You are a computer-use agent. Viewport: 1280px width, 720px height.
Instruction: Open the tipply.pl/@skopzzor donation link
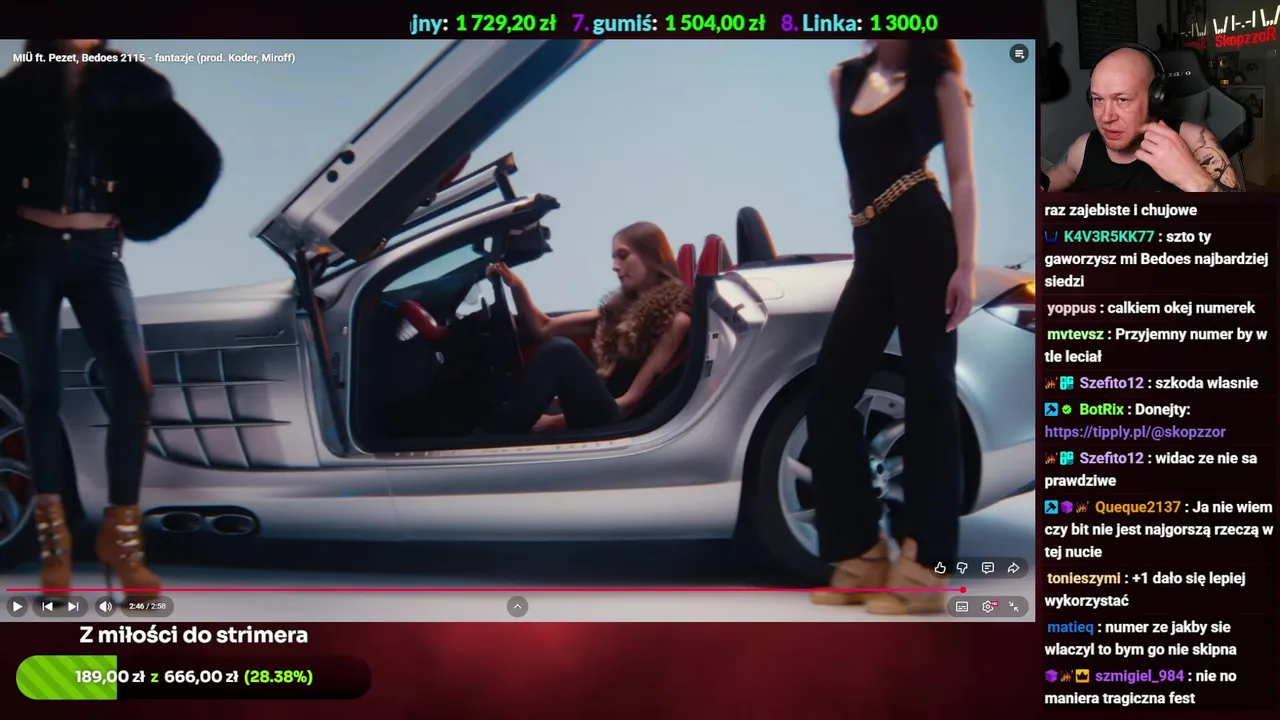pyautogui.click(x=1135, y=432)
